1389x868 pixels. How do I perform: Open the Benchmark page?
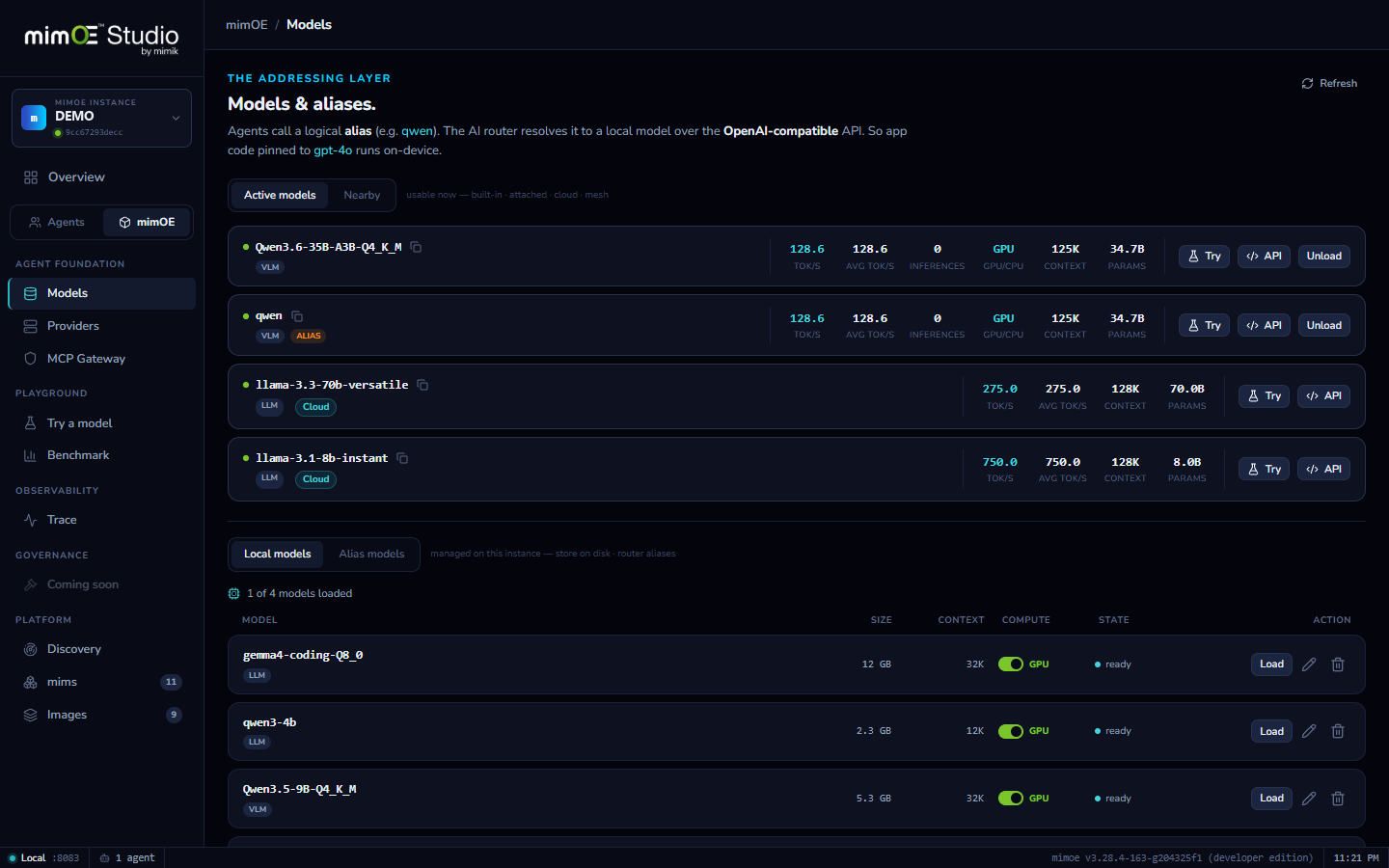click(101, 455)
